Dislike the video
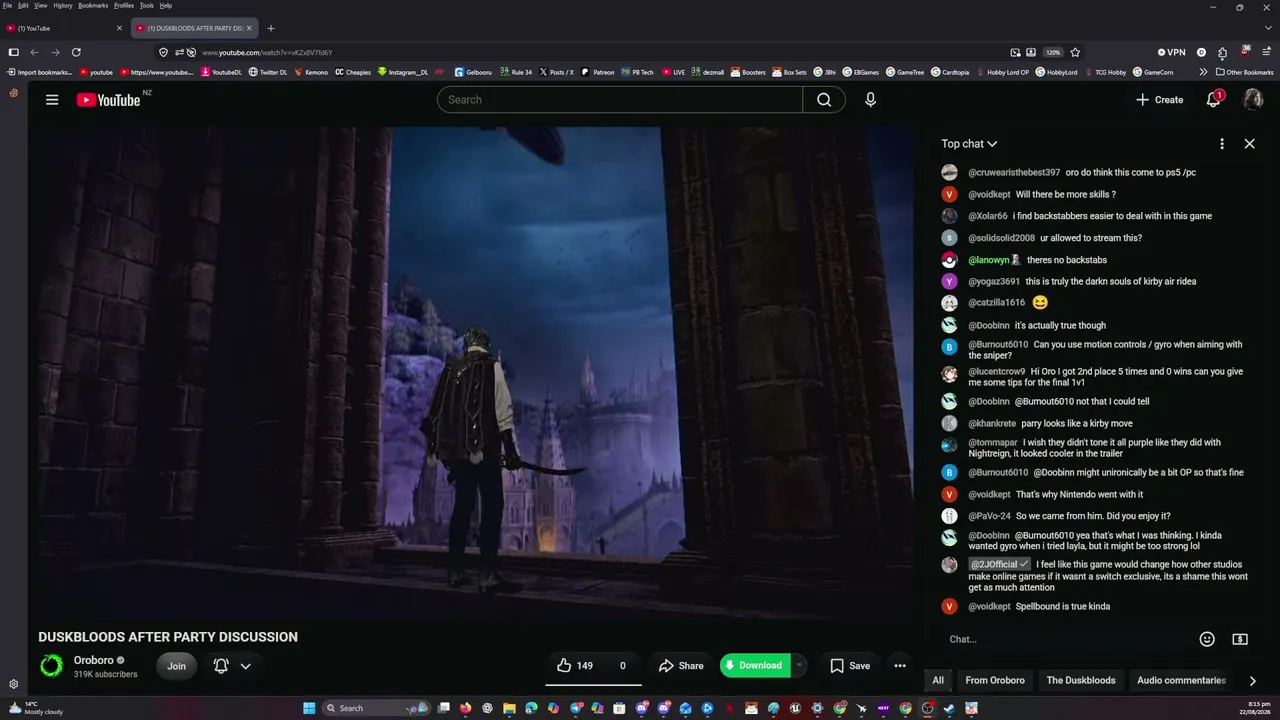Screen dimensions: 1280x720 click(x=622, y=666)
